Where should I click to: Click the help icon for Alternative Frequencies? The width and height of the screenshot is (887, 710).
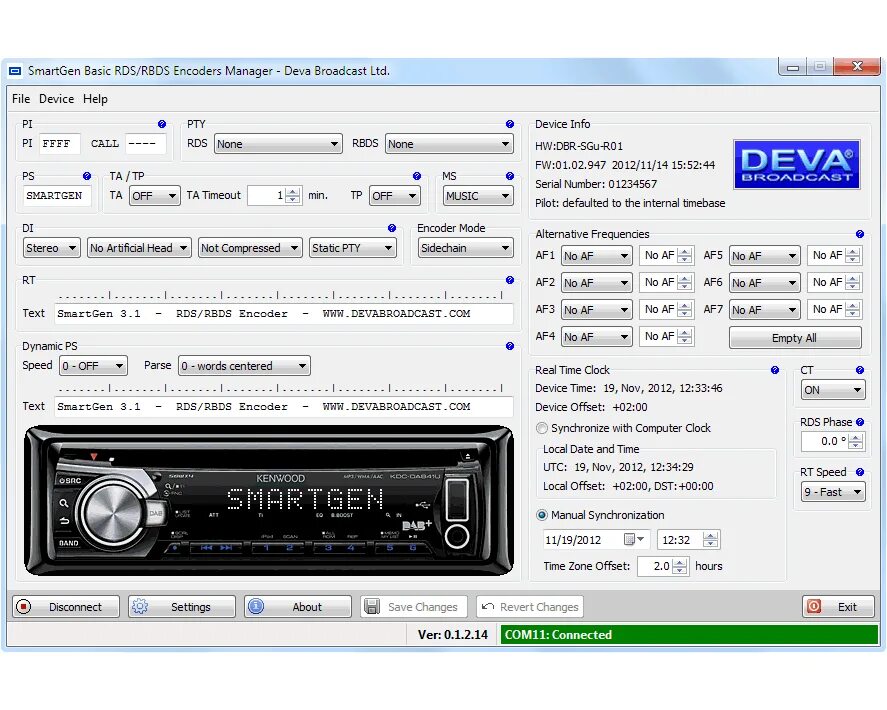click(x=860, y=234)
